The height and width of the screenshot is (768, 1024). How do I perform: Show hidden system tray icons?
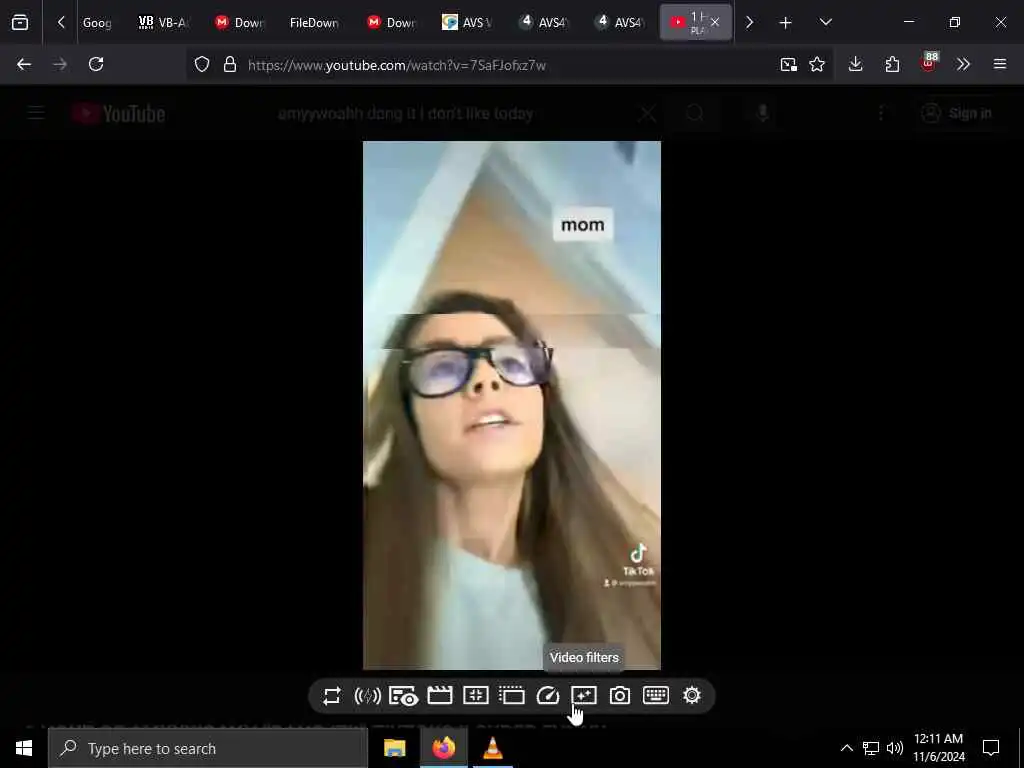[846, 748]
